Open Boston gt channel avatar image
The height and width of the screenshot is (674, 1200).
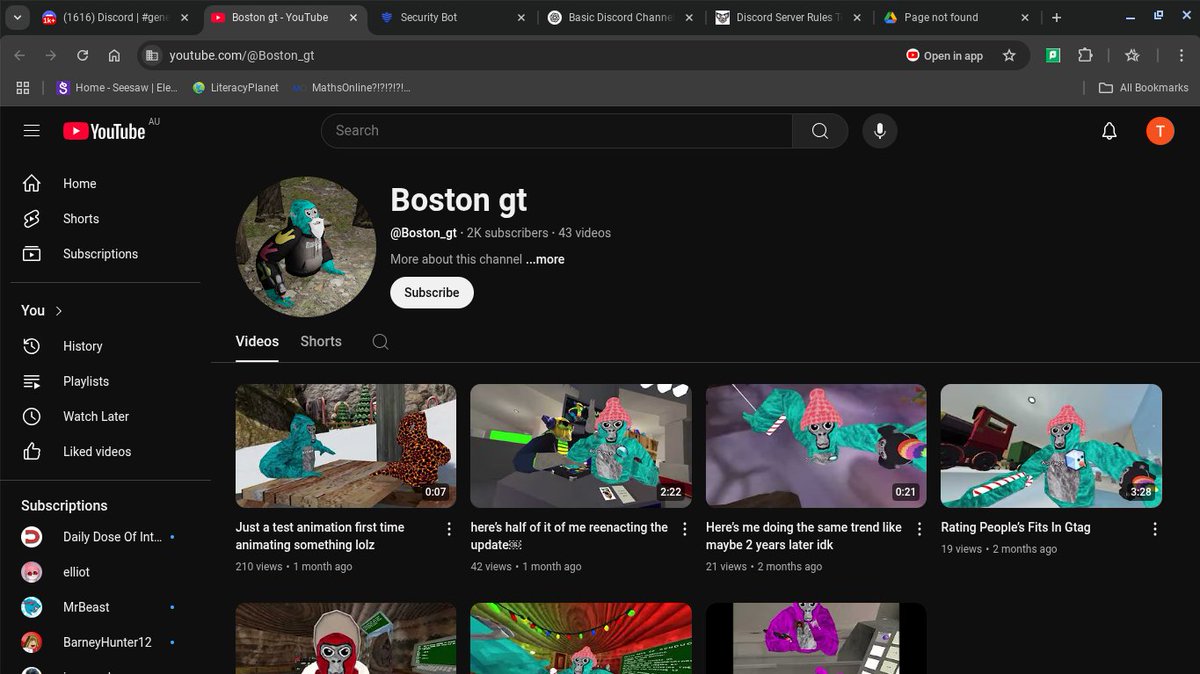pyautogui.click(x=305, y=246)
